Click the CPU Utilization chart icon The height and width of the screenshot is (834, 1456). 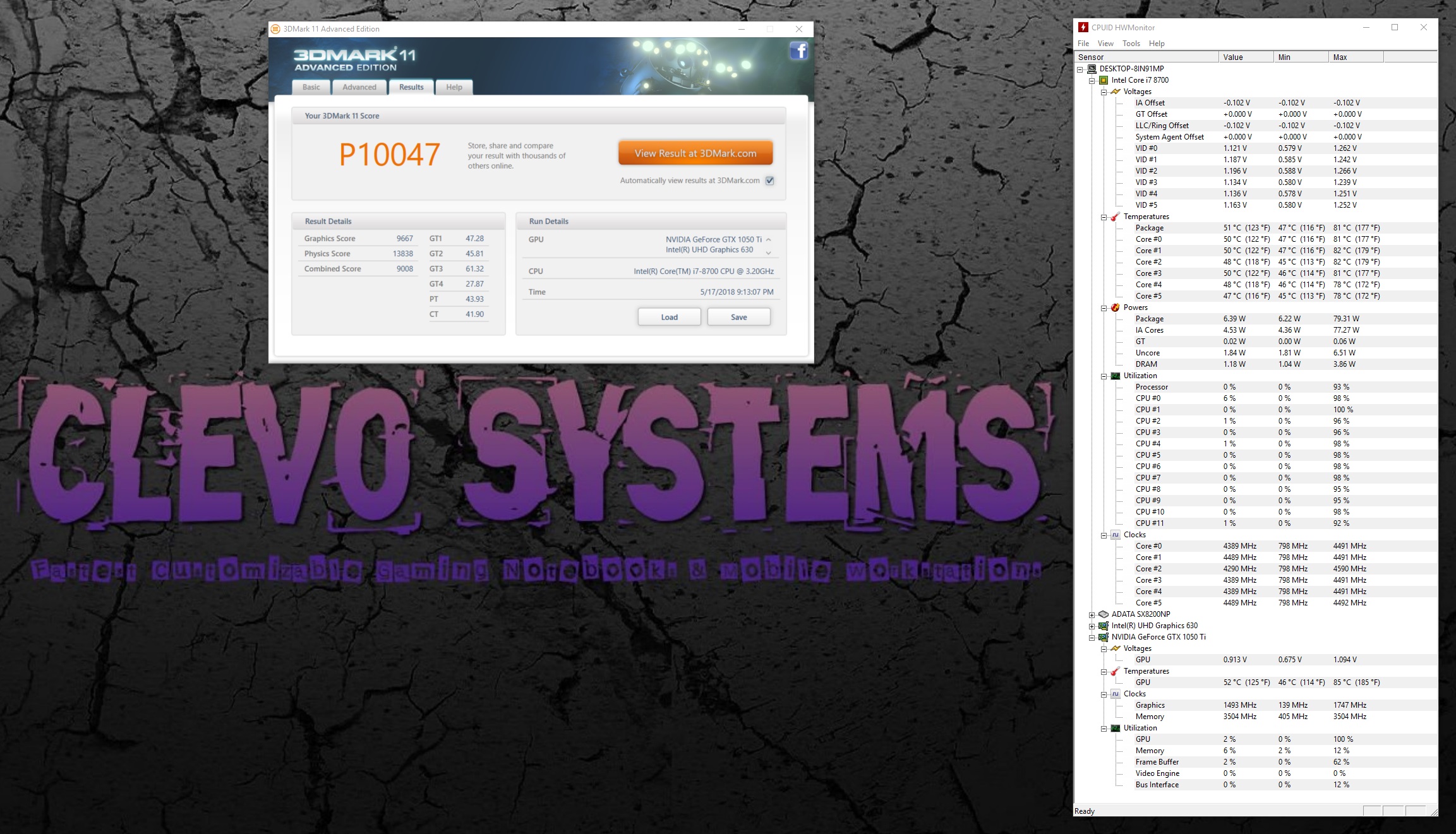[x=1116, y=376]
